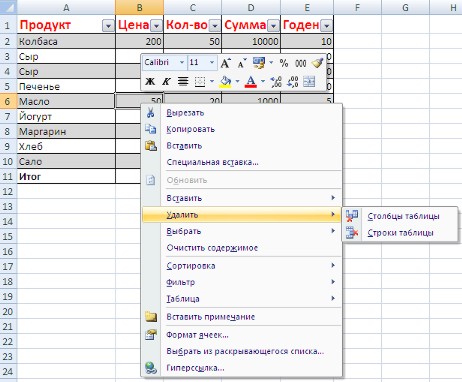Open the Calibri font name dropdown
462x382 pixels.
tap(182, 62)
